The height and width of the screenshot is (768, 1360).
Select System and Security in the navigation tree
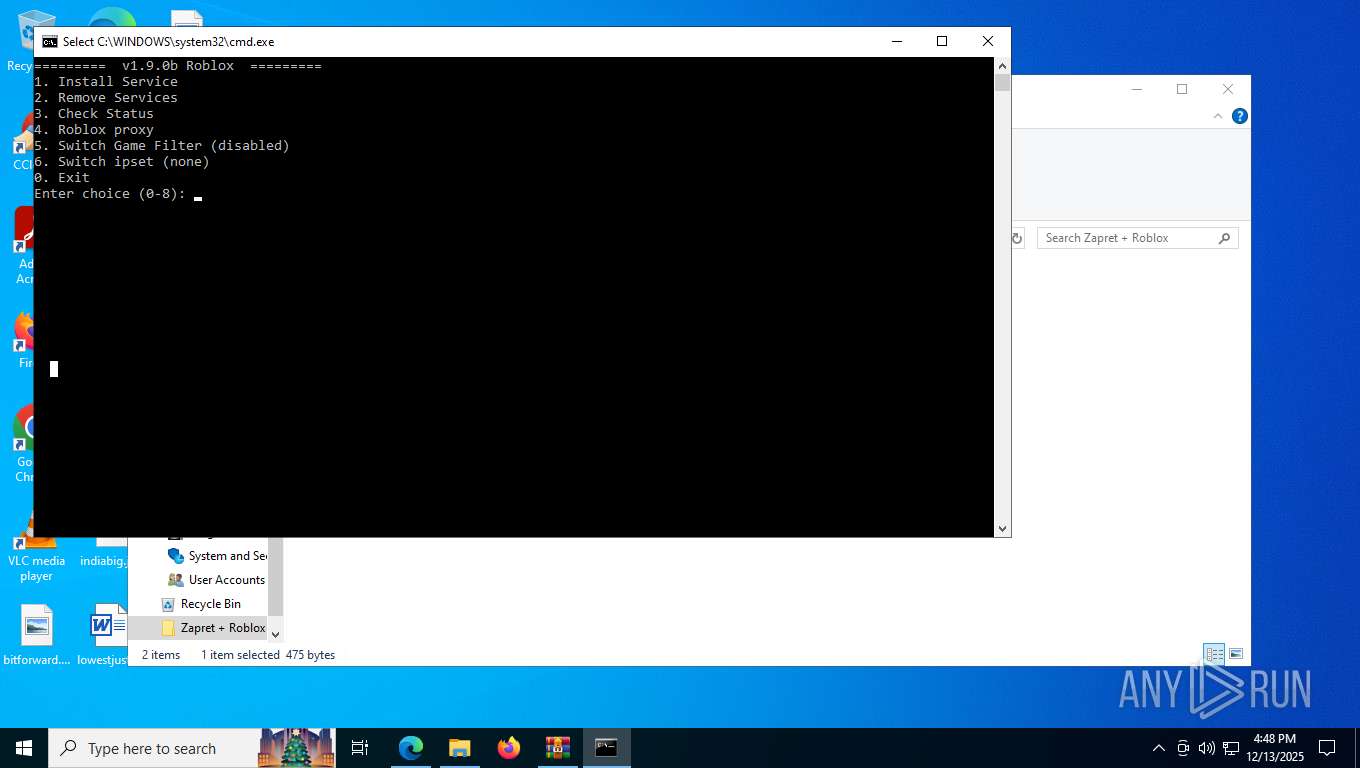pyautogui.click(x=217, y=556)
